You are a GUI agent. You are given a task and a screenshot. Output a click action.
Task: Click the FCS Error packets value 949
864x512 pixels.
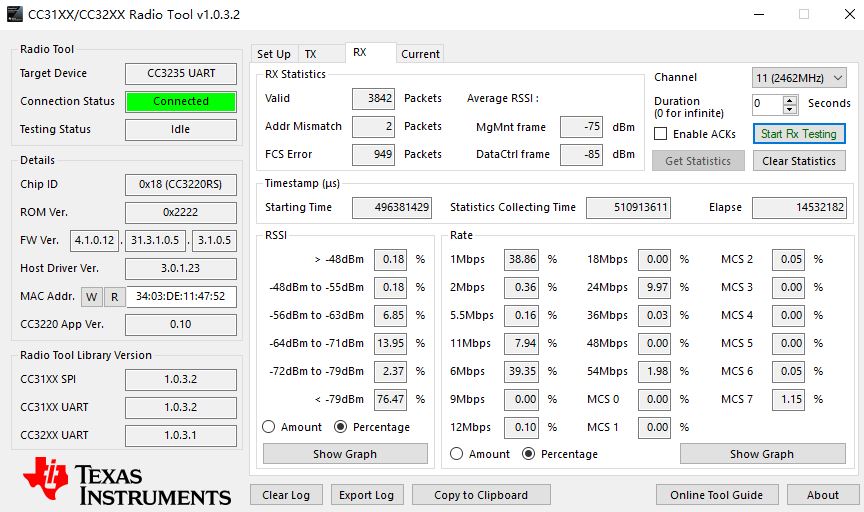374,154
